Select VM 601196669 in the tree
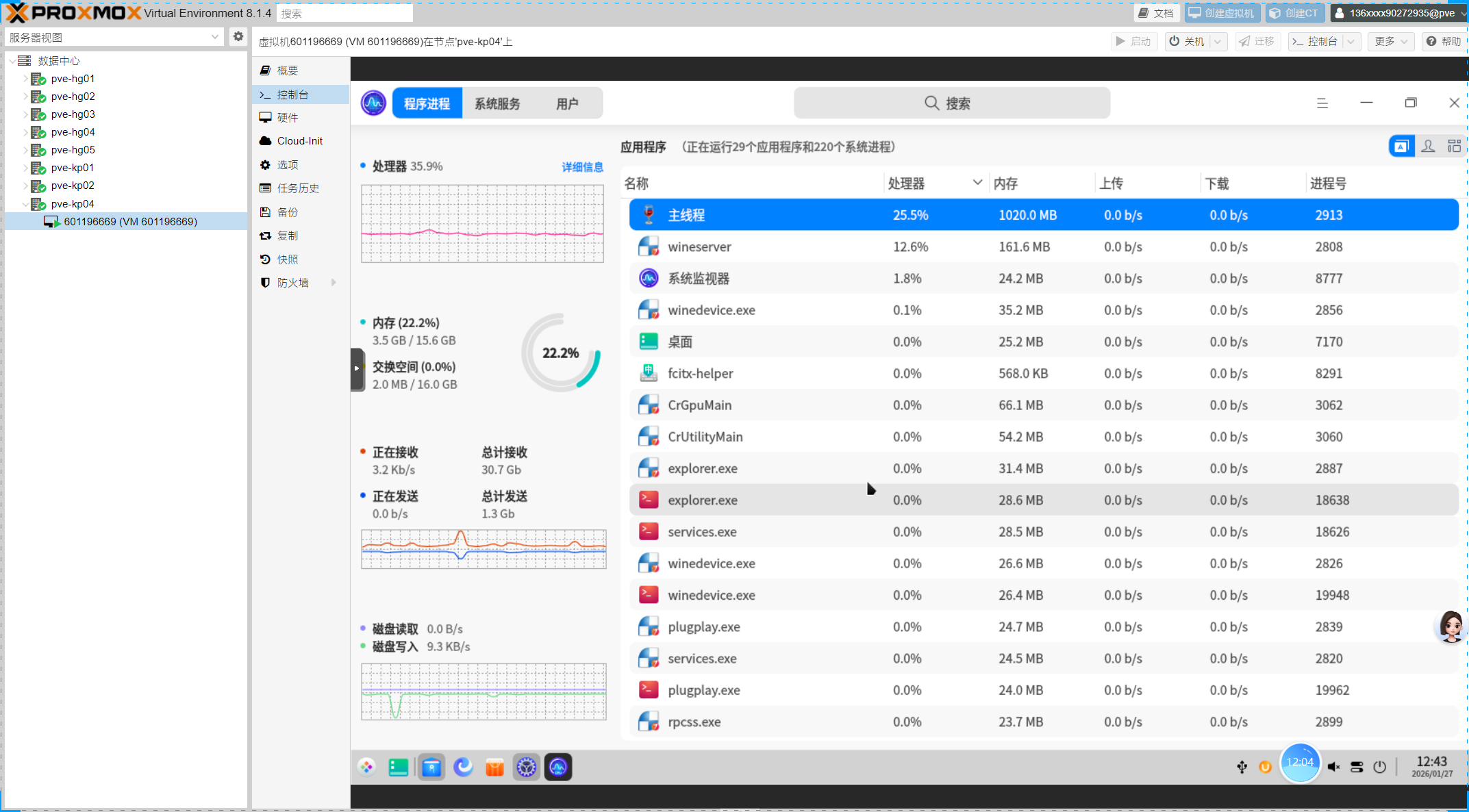Screen dimensions: 1469x812 click(126, 222)
